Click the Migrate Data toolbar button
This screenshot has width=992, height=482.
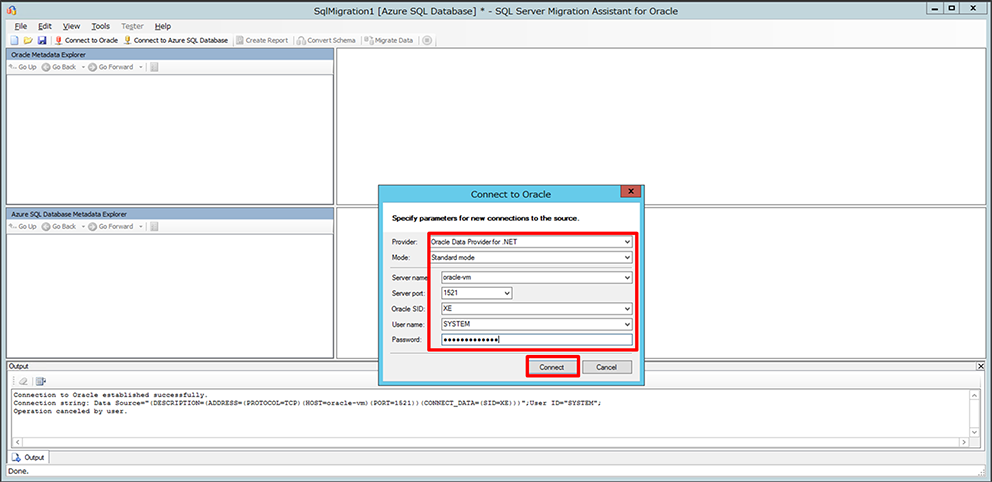(x=389, y=40)
